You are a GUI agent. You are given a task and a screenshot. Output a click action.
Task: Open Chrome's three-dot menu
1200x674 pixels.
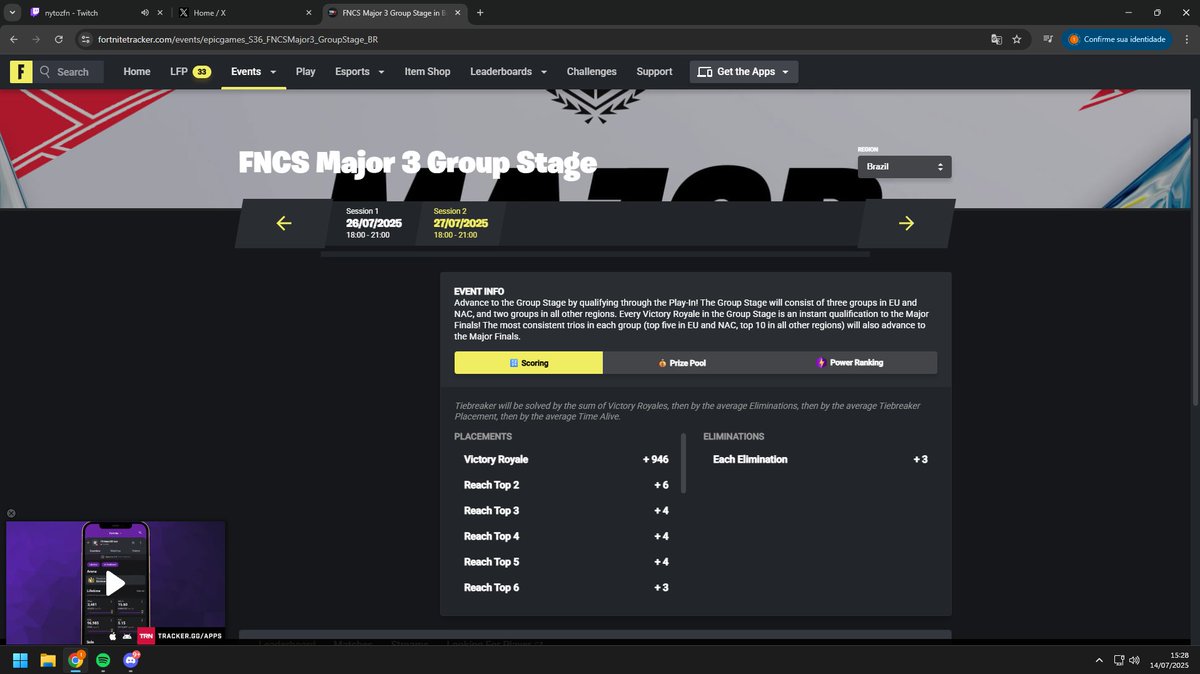pos(1187,39)
